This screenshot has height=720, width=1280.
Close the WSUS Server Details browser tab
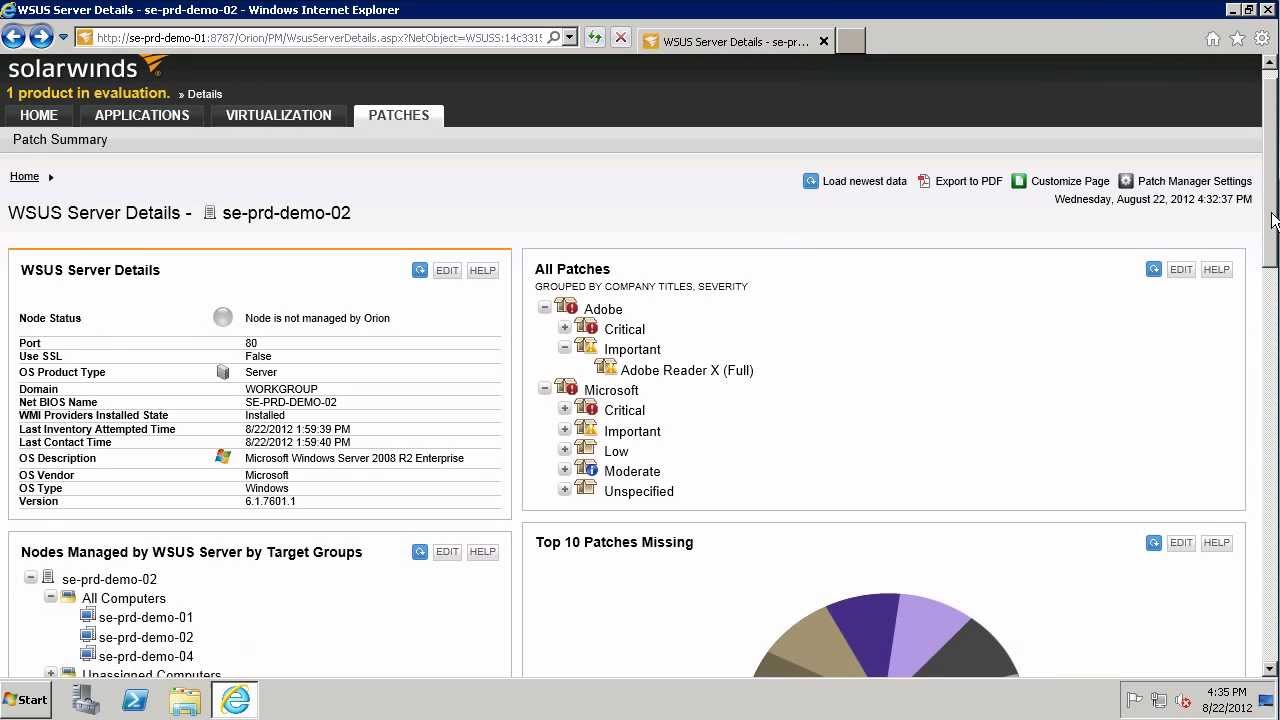click(824, 41)
